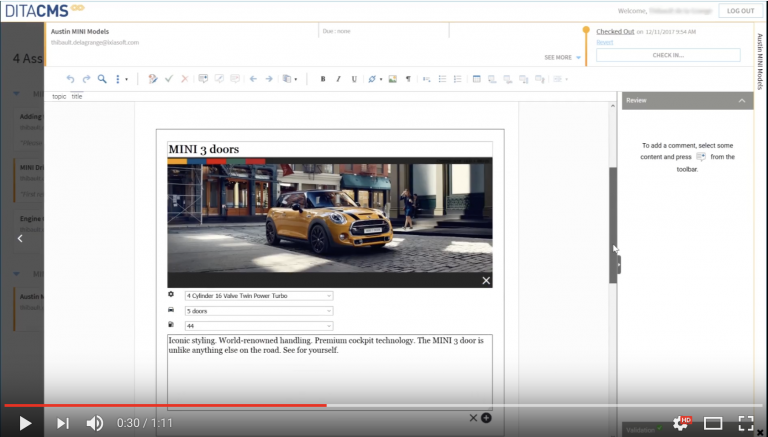
Task: Click the 'MINI 3 doors' title field
Action: pos(330,149)
